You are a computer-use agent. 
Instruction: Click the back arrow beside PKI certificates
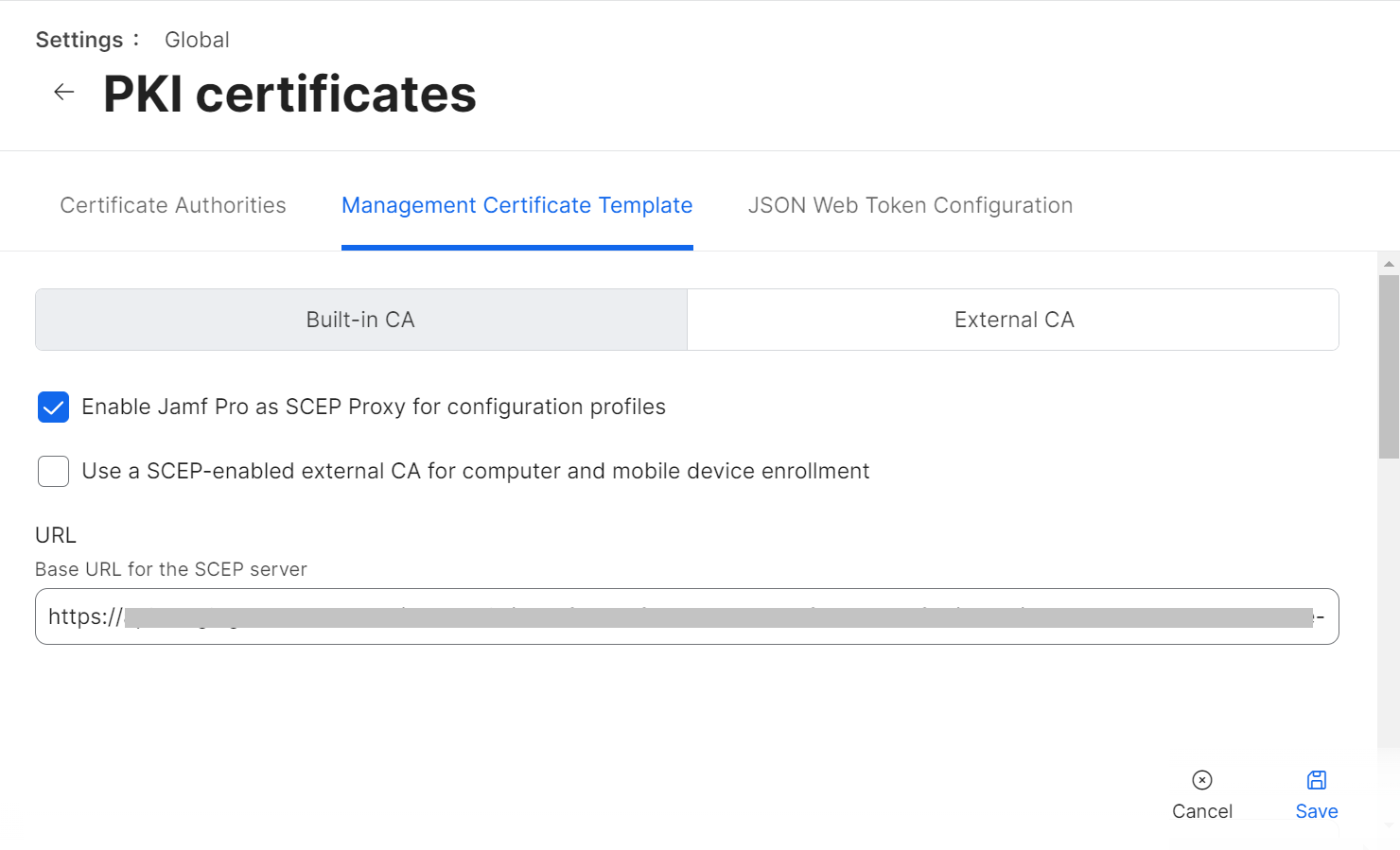tap(63, 92)
